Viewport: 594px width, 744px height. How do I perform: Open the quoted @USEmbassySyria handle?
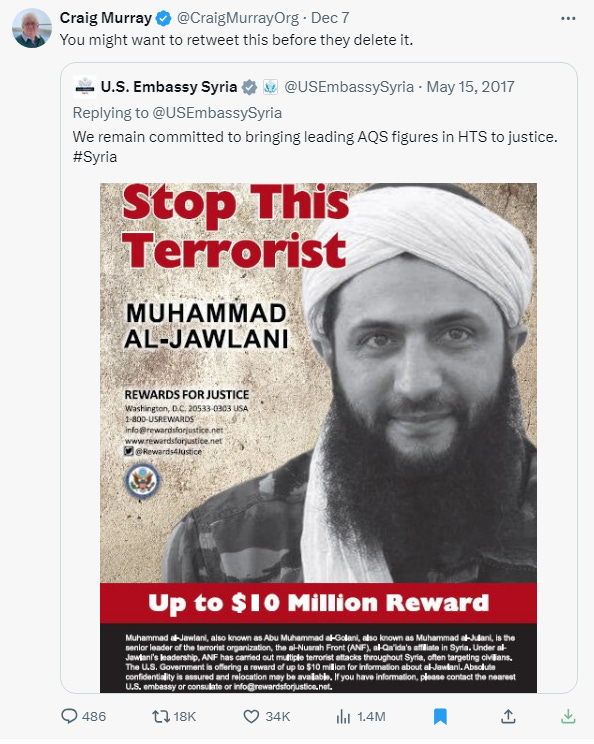click(349, 87)
